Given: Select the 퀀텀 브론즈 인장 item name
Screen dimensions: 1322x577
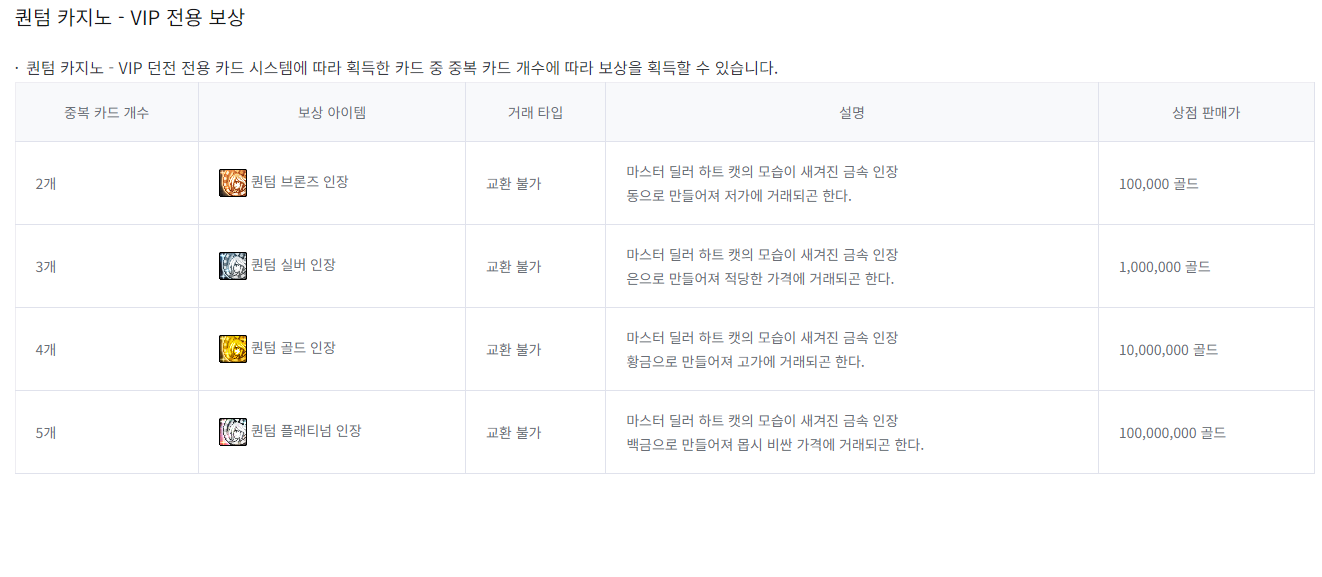Looking at the screenshot, I should click(x=299, y=183).
